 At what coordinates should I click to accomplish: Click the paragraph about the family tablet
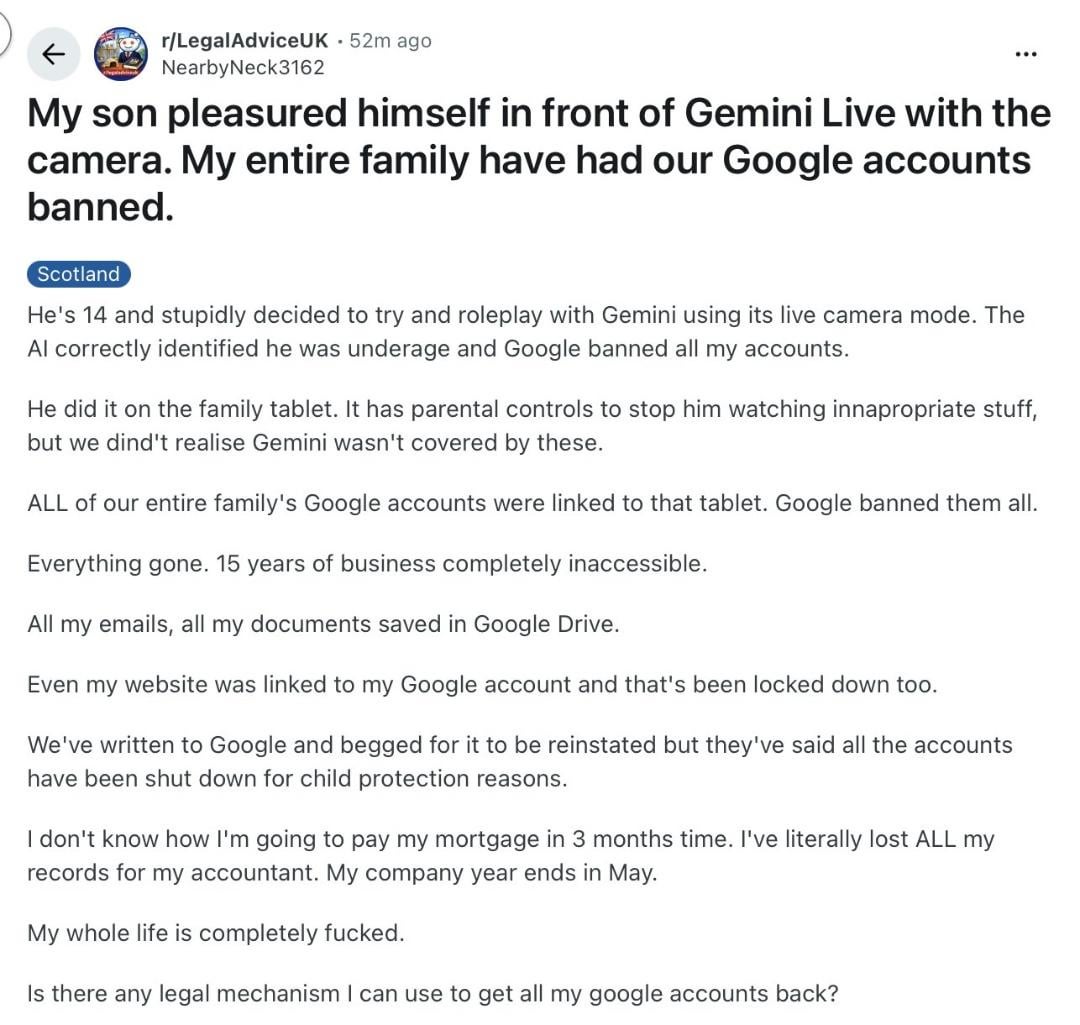531,427
